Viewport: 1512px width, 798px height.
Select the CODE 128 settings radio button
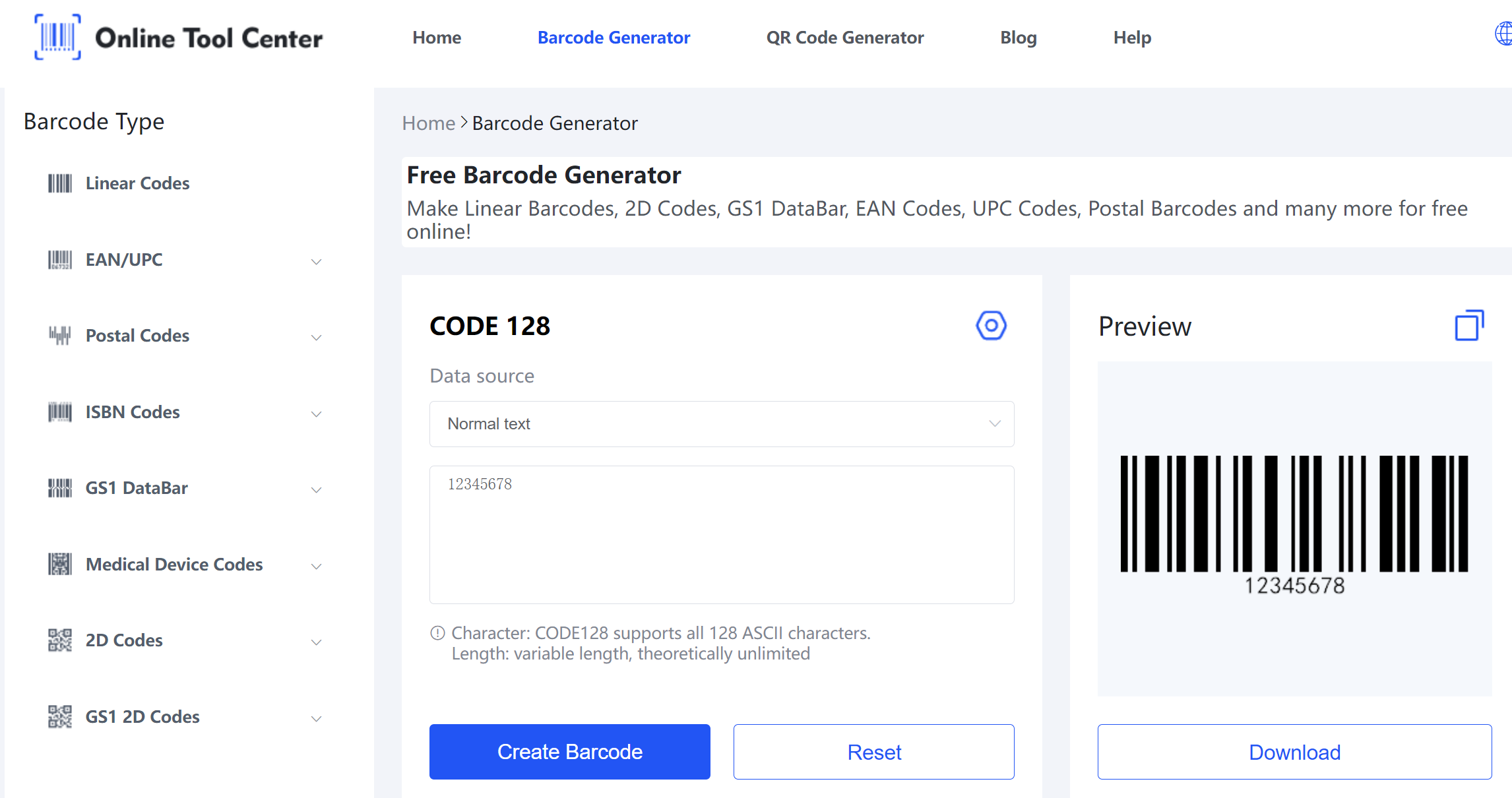[991, 325]
